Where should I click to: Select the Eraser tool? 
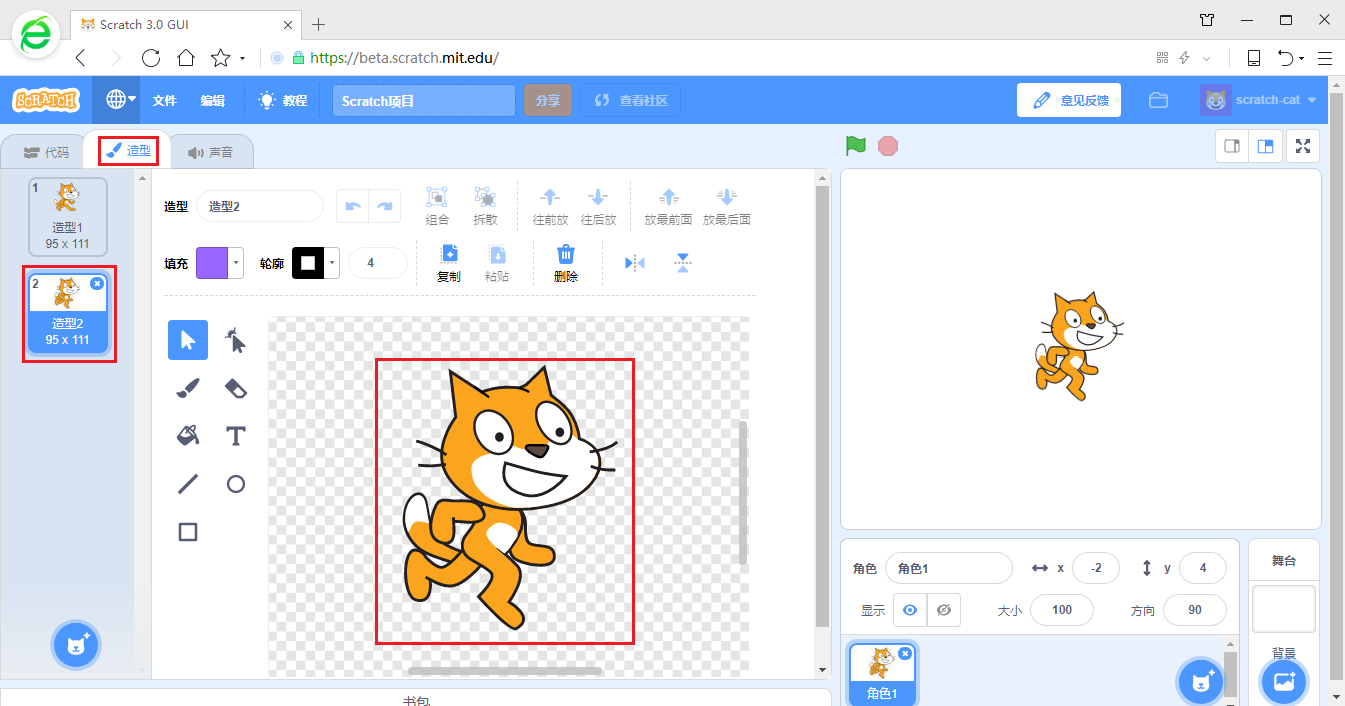coord(235,388)
